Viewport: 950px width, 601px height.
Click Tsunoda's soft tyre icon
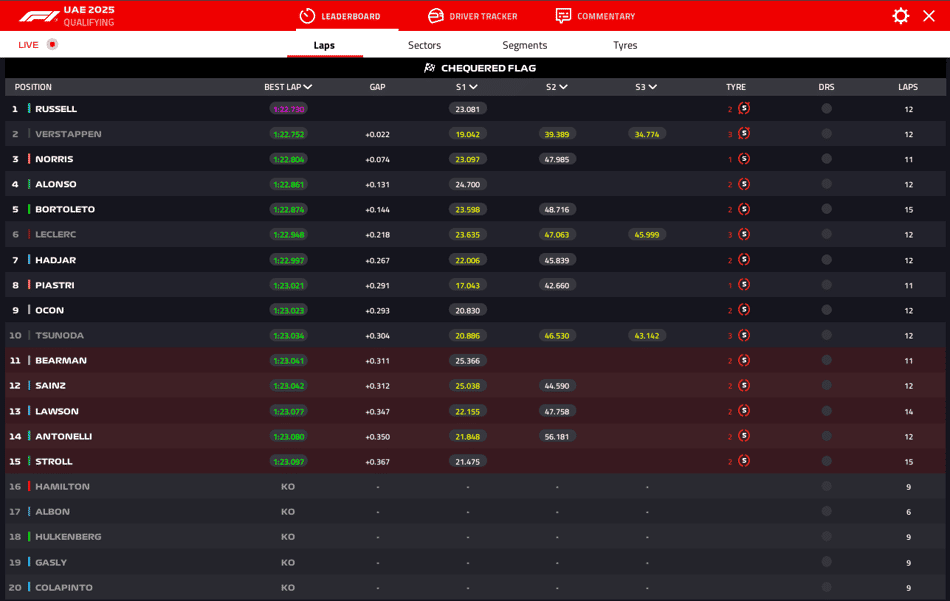tap(744, 335)
